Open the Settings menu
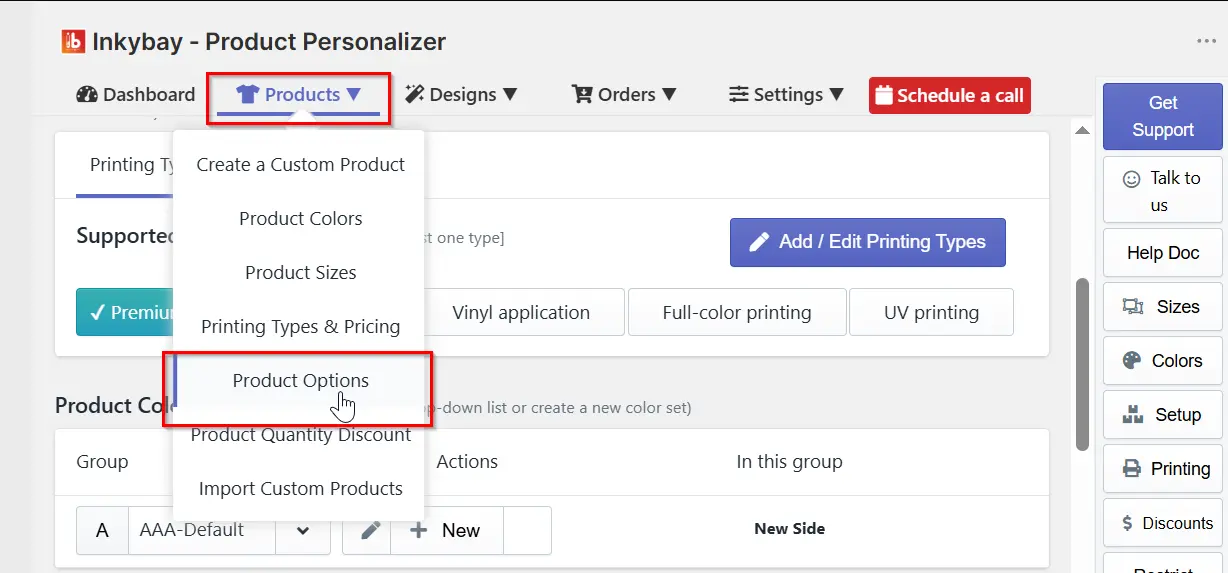The width and height of the screenshot is (1228, 573). 786,95
